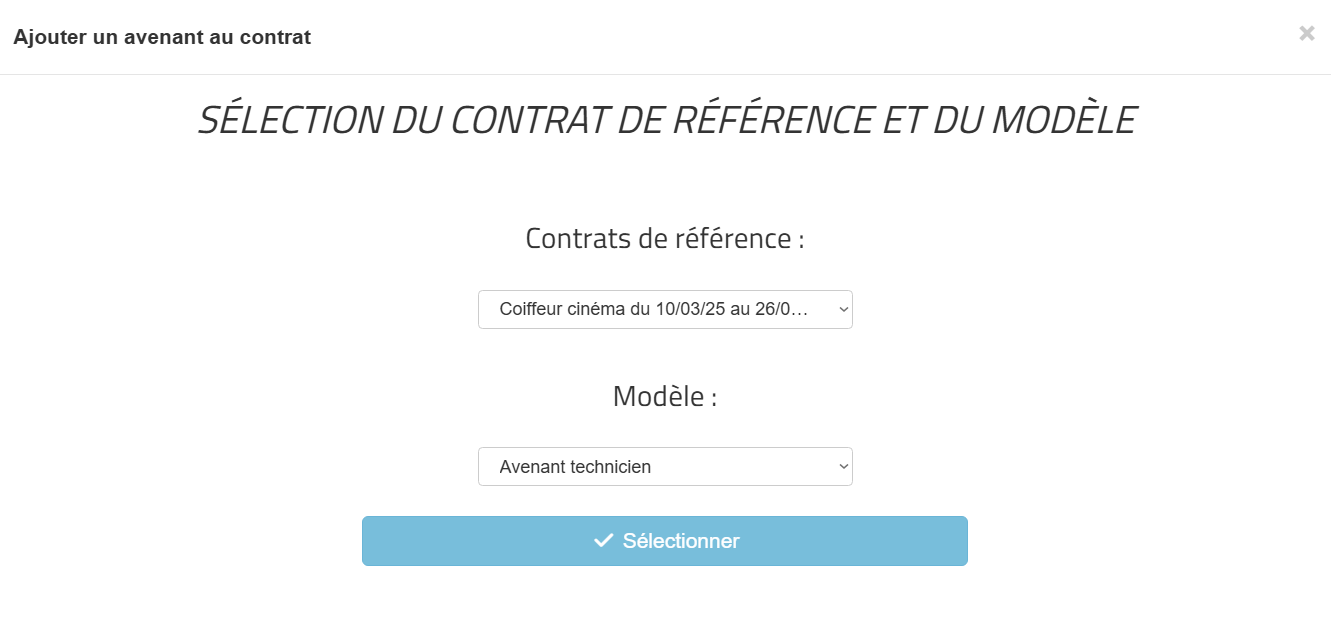Image resolution: width=1331 pixels, height=636 pixels.
Task: Click the Contrats de référence label
Action: [x=665, y=239]
